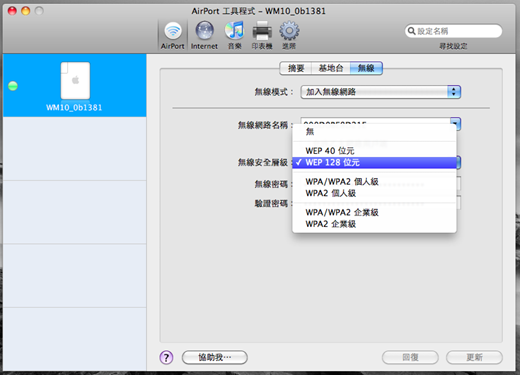Click the 協助我 button
The image size is (520, 375).
(215, 357)
